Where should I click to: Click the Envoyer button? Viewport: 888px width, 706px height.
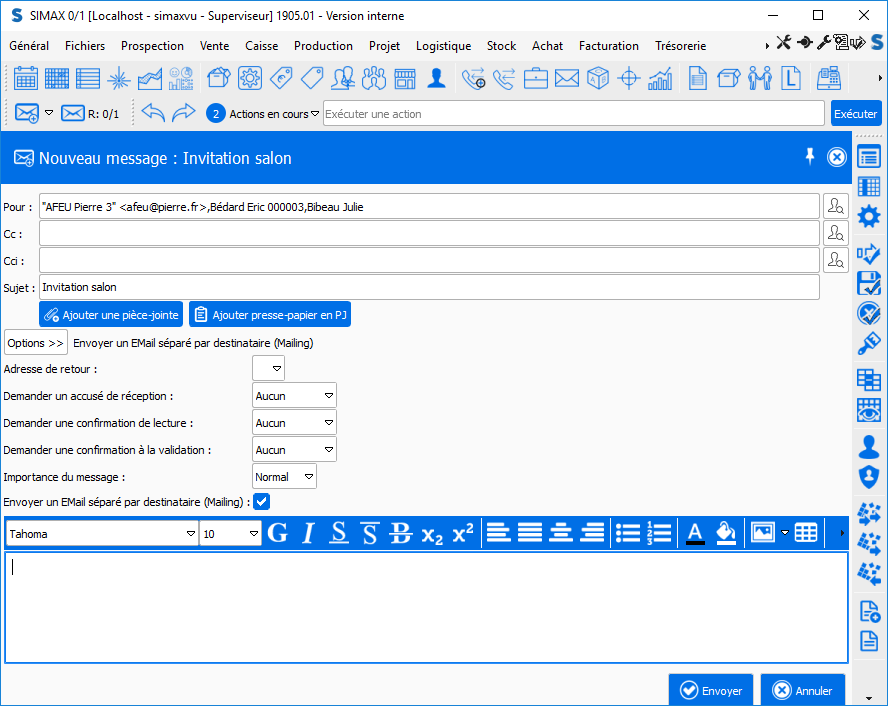tap(711, 690)
